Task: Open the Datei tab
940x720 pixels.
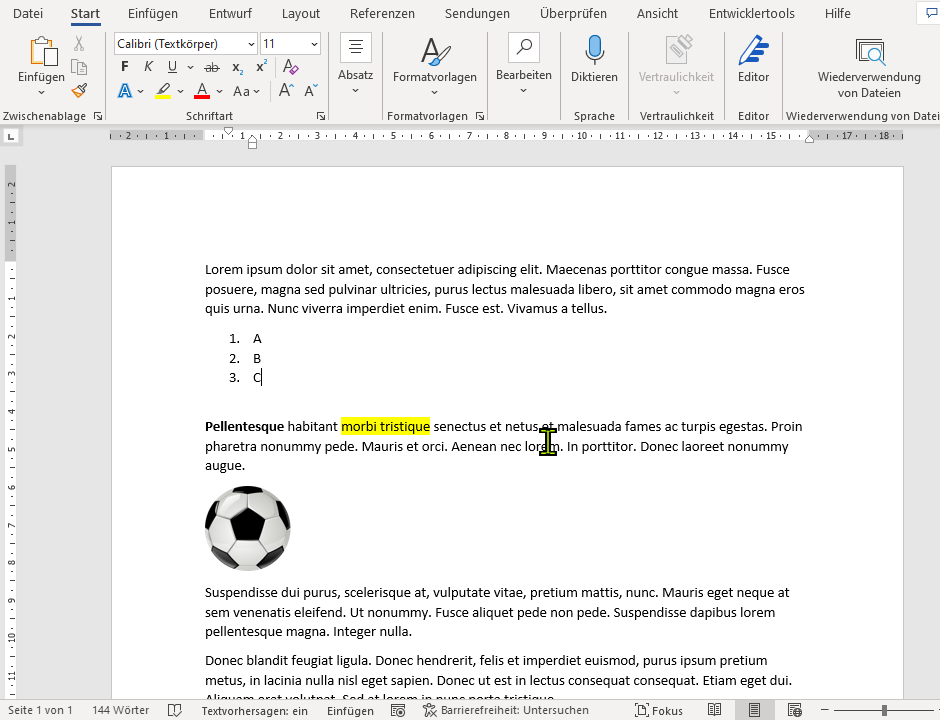Action: [x=28, y=13]
